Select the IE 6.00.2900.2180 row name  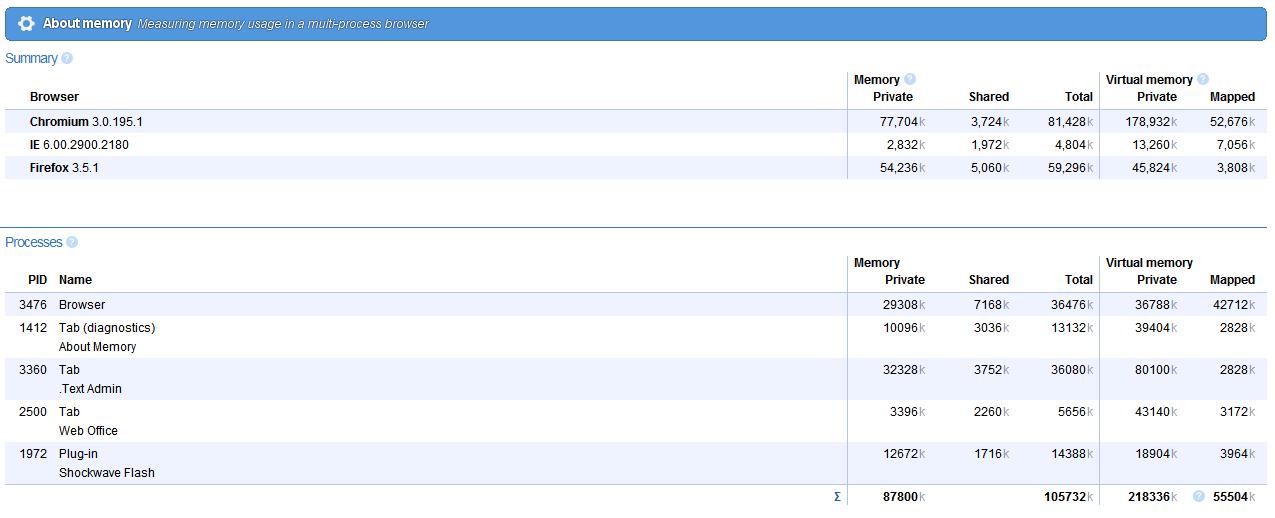(x=79, y=144)
